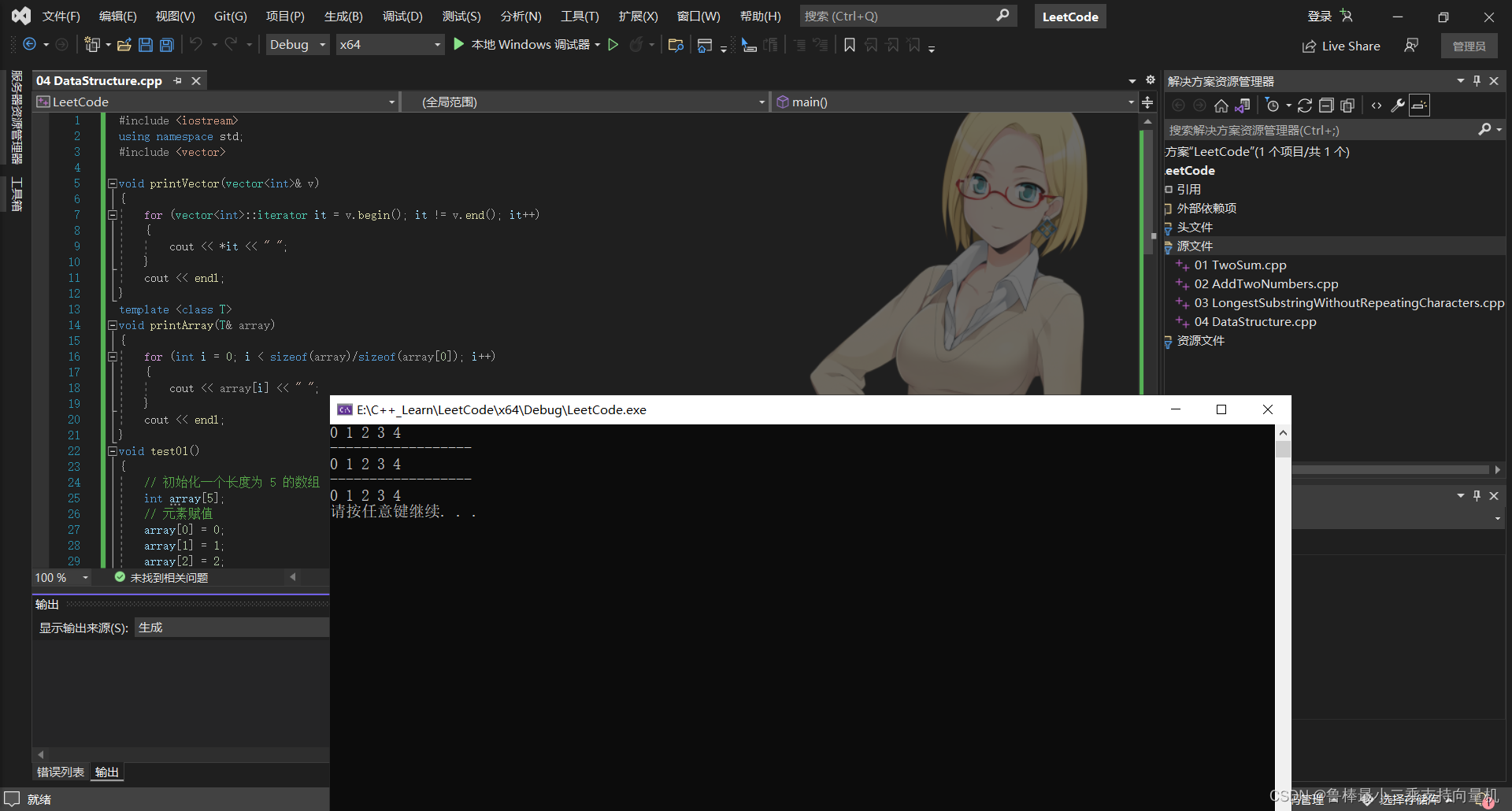Viewport: 1512px width, 811px height.
Task: Switch to the 错误列表 tab
Action: pyautogui.click(x=61, y=772)
